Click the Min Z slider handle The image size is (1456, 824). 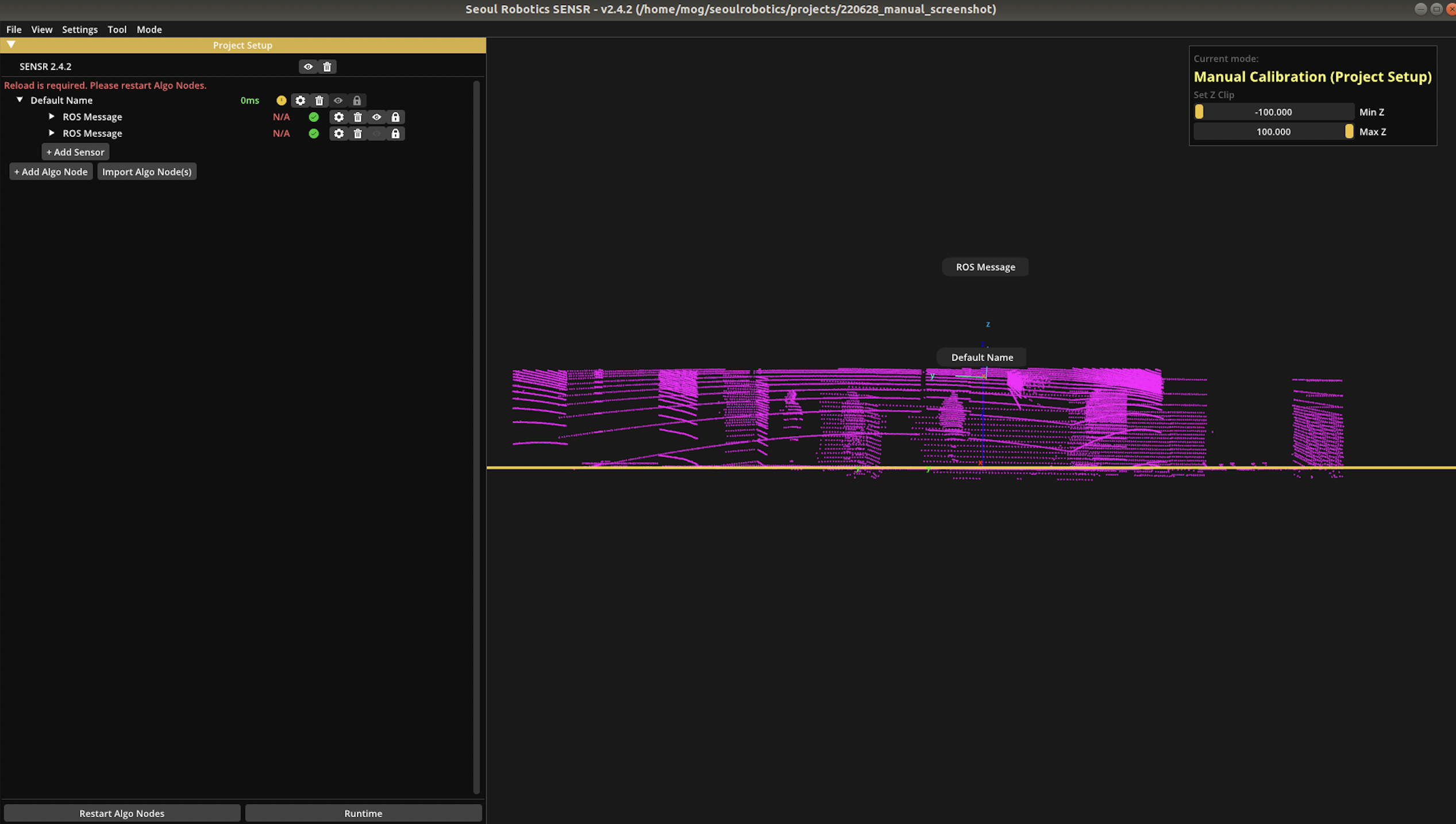[x=1199, y=112]
